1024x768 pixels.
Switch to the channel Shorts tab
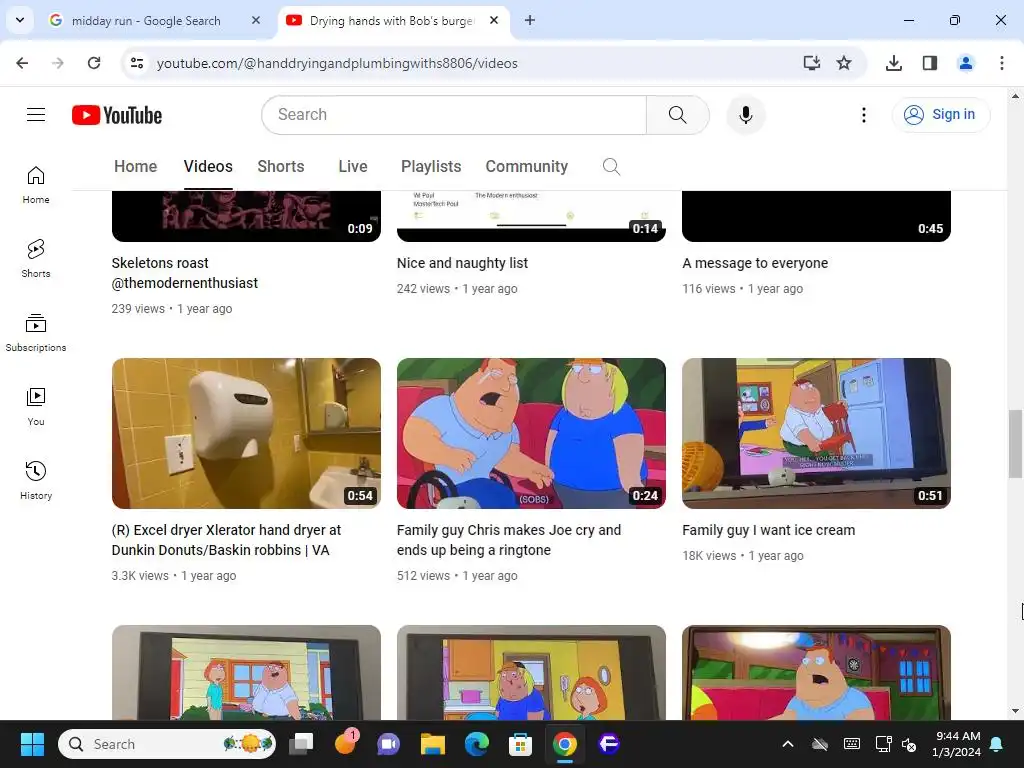tap(281, 167)
